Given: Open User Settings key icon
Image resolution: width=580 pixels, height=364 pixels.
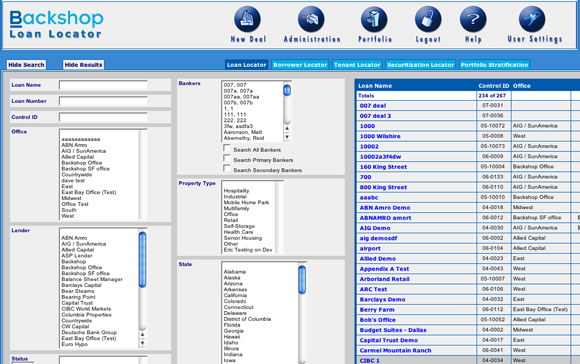Looking at the screenshot, I should 532,19.
